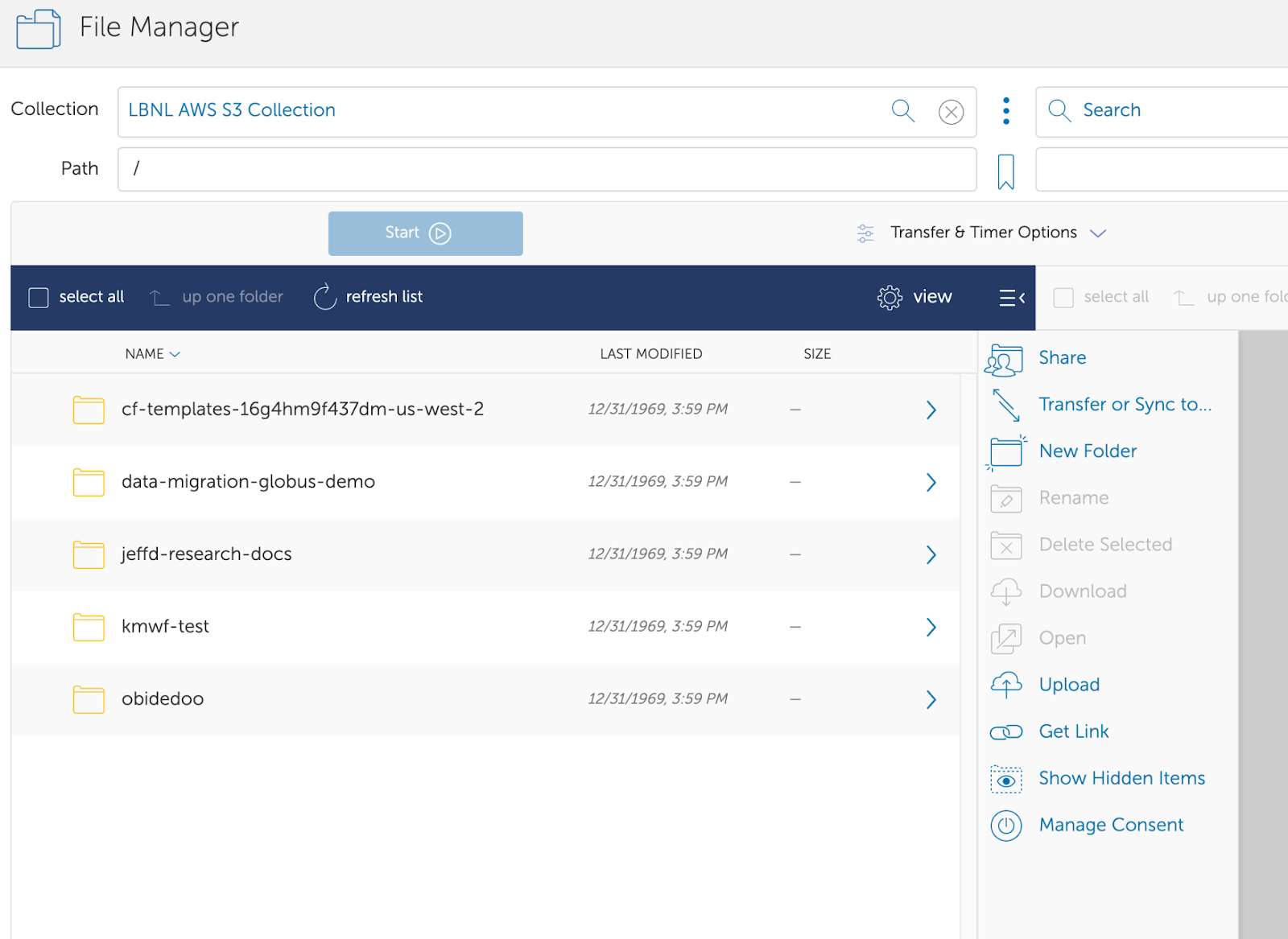Click the New Folder icon

(x=1006, y=451)
